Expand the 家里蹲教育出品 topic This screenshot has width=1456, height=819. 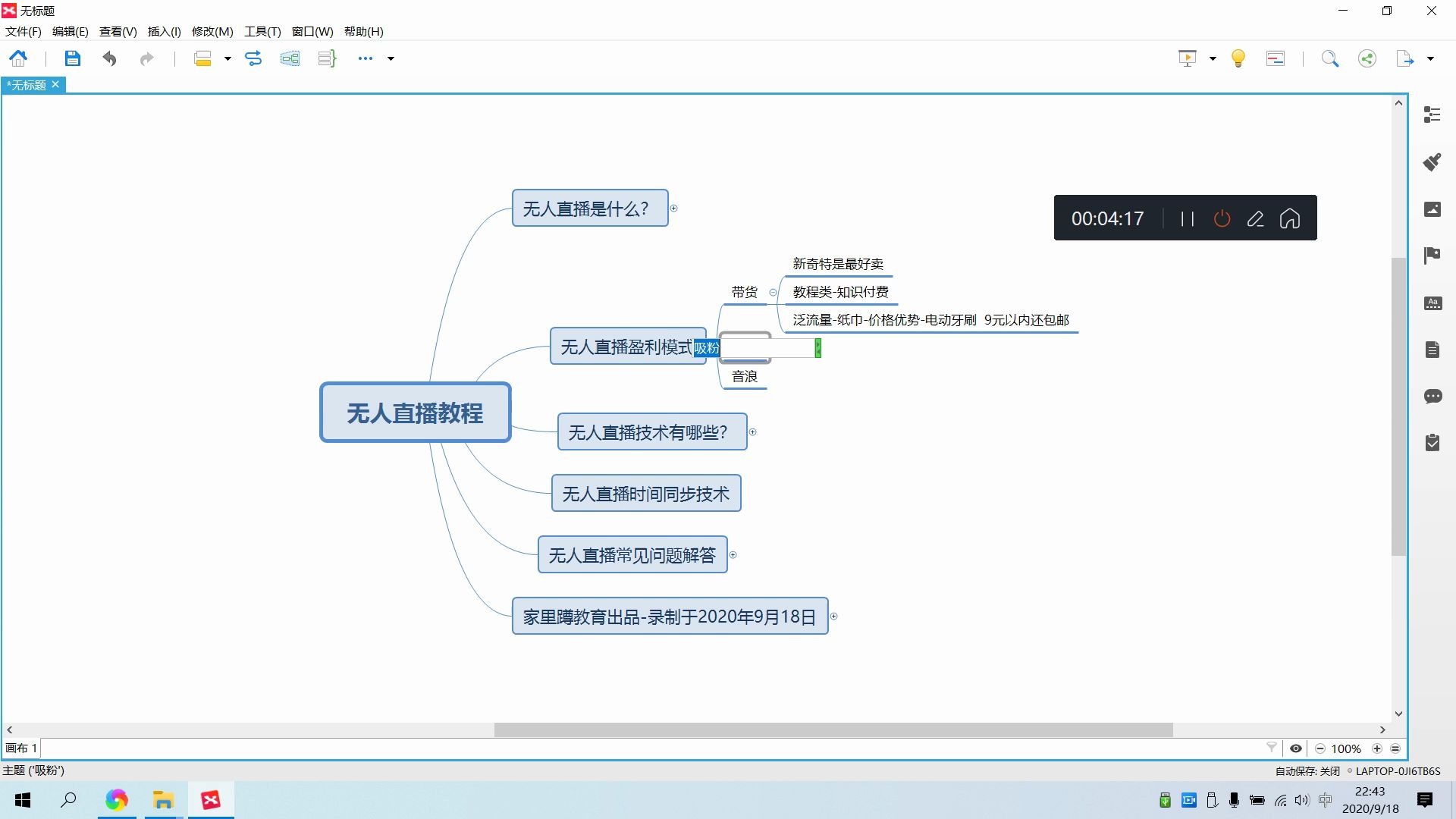pyautogui.click(x=833, y=616)
